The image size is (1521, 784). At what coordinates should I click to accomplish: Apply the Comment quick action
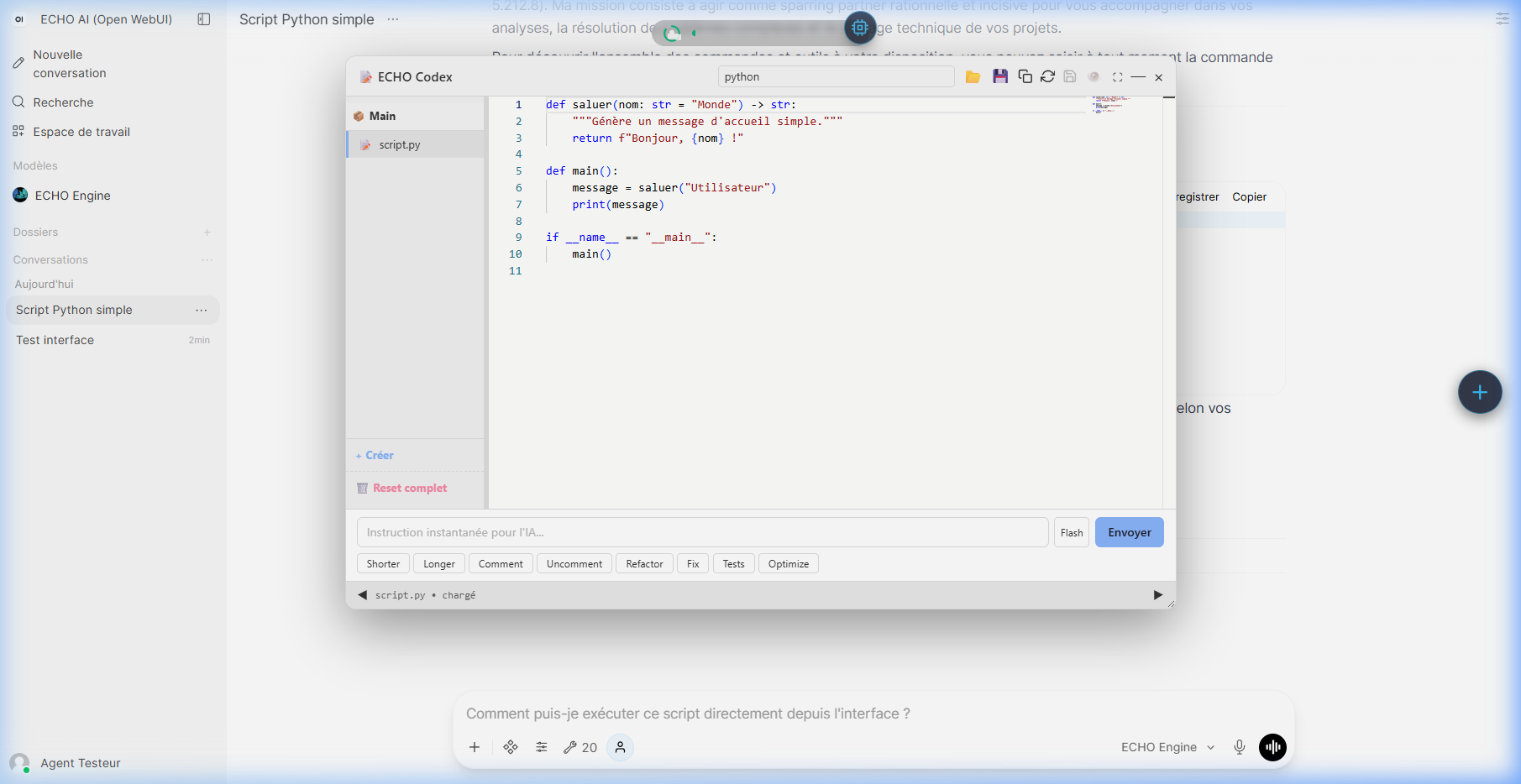[x=501, y=564]
